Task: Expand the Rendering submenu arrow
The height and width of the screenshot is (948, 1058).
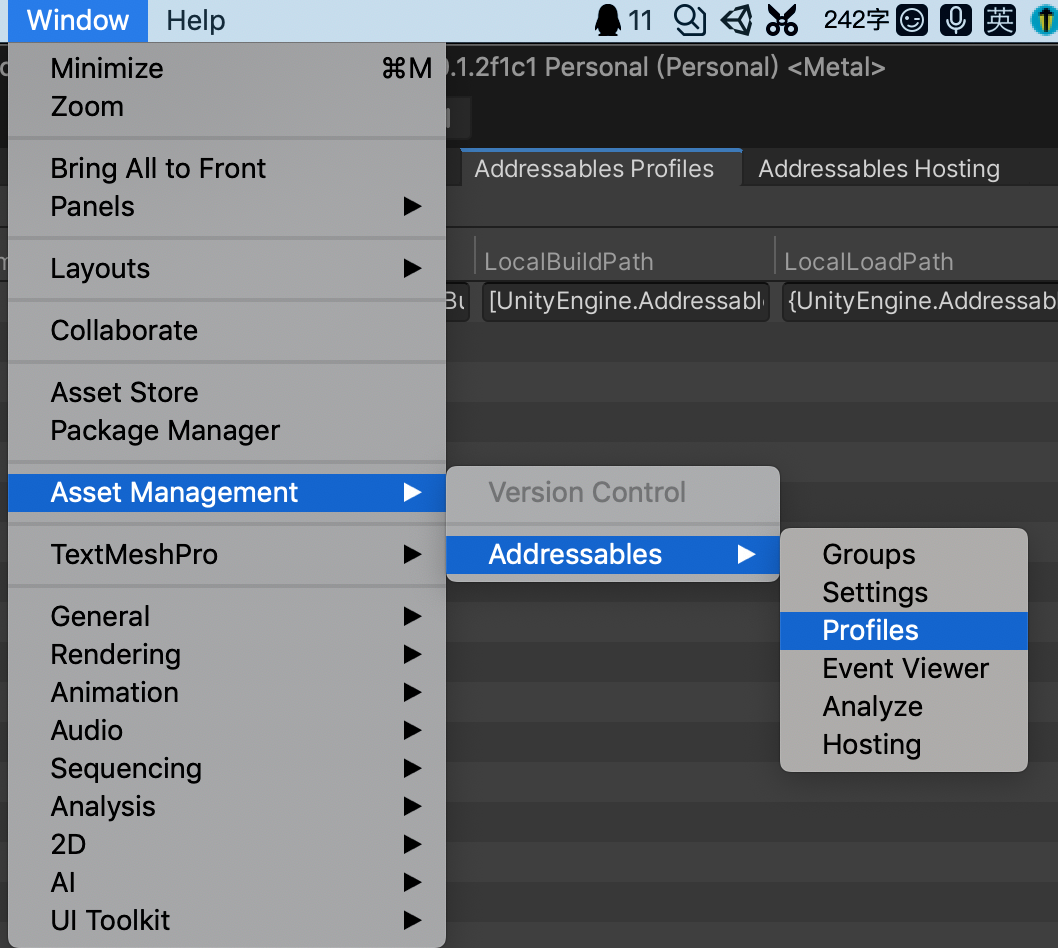Action: [x=413, y=654]
